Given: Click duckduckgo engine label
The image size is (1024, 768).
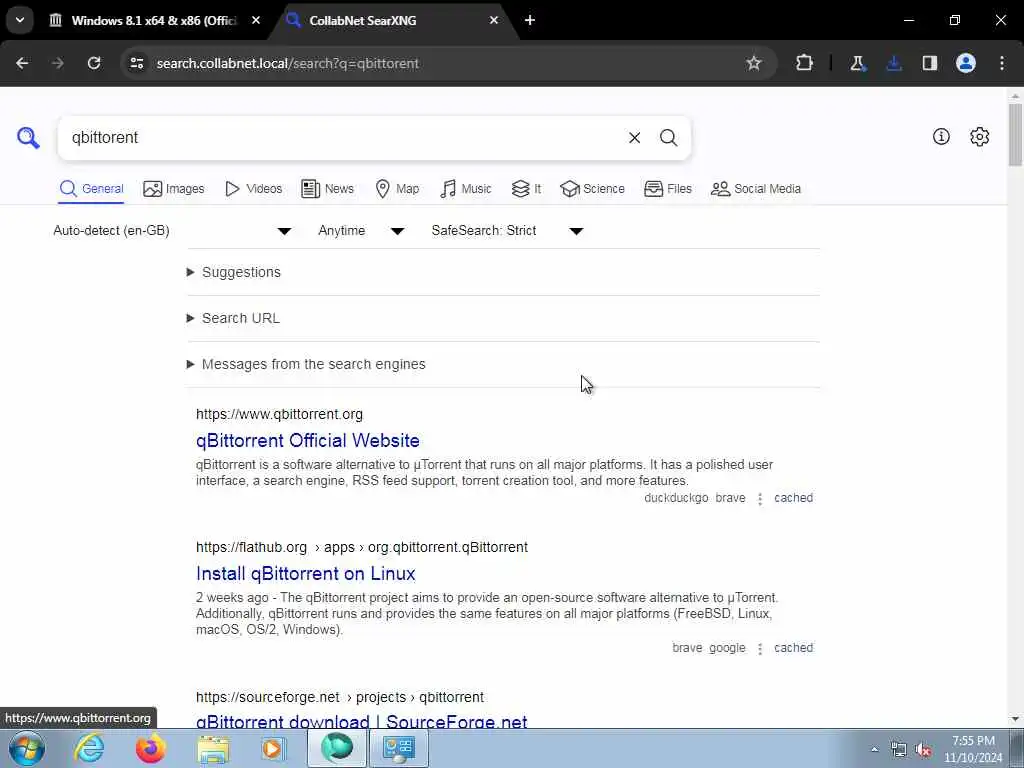Looking at the screenshot, I should 676,498.
